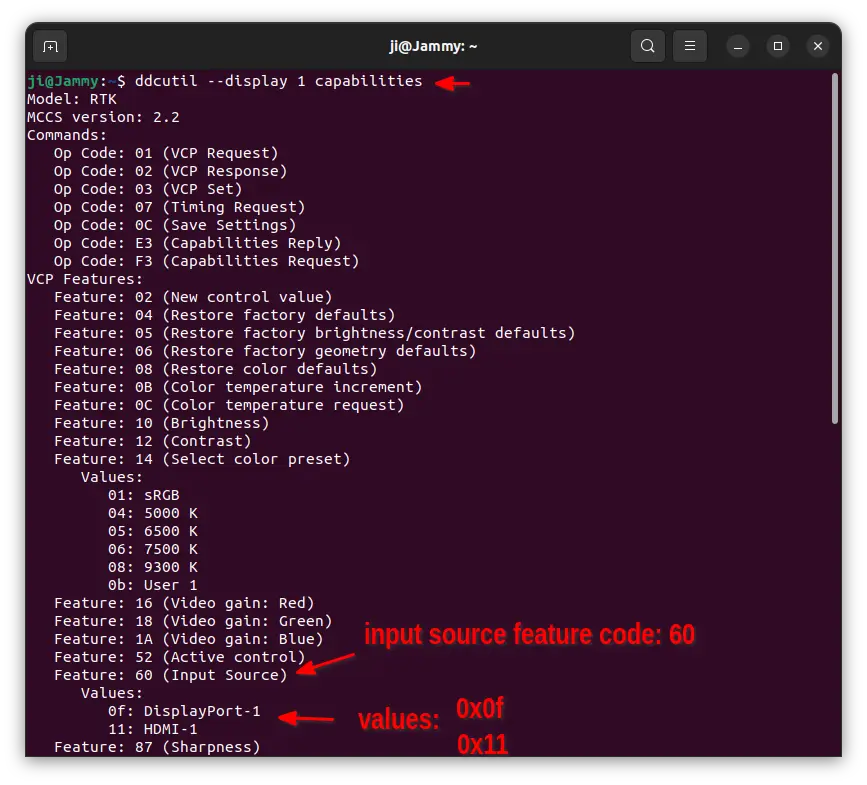
Task: Click Feature: 05 brightness/contrast defaults line
Action: pyautogui.click(x=315, y=333)
